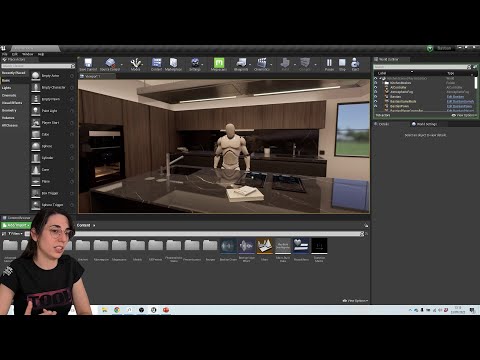This screenshot has width=480, height=360.
Task: Focus the World Outliner search field
Action: pyautogui.click(x=420, y=67)
